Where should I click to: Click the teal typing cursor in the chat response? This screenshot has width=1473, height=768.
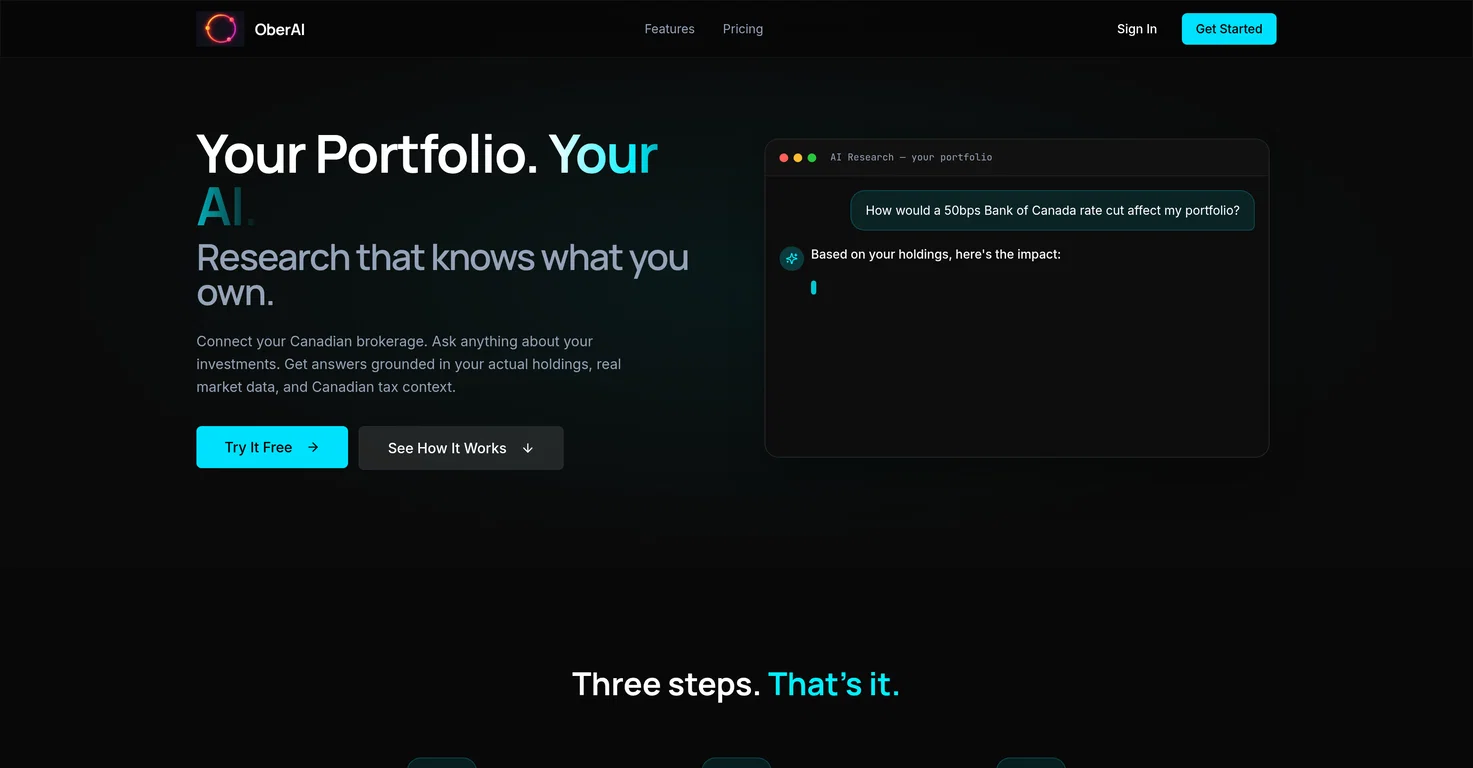pyautogui.click(x=814, y=288)
